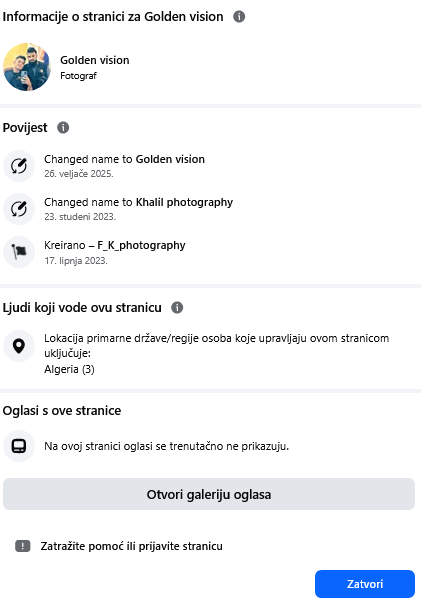Click Otvori galeriju oglasa button
This screenshot has height=603, width=421.
coord(209,494)
